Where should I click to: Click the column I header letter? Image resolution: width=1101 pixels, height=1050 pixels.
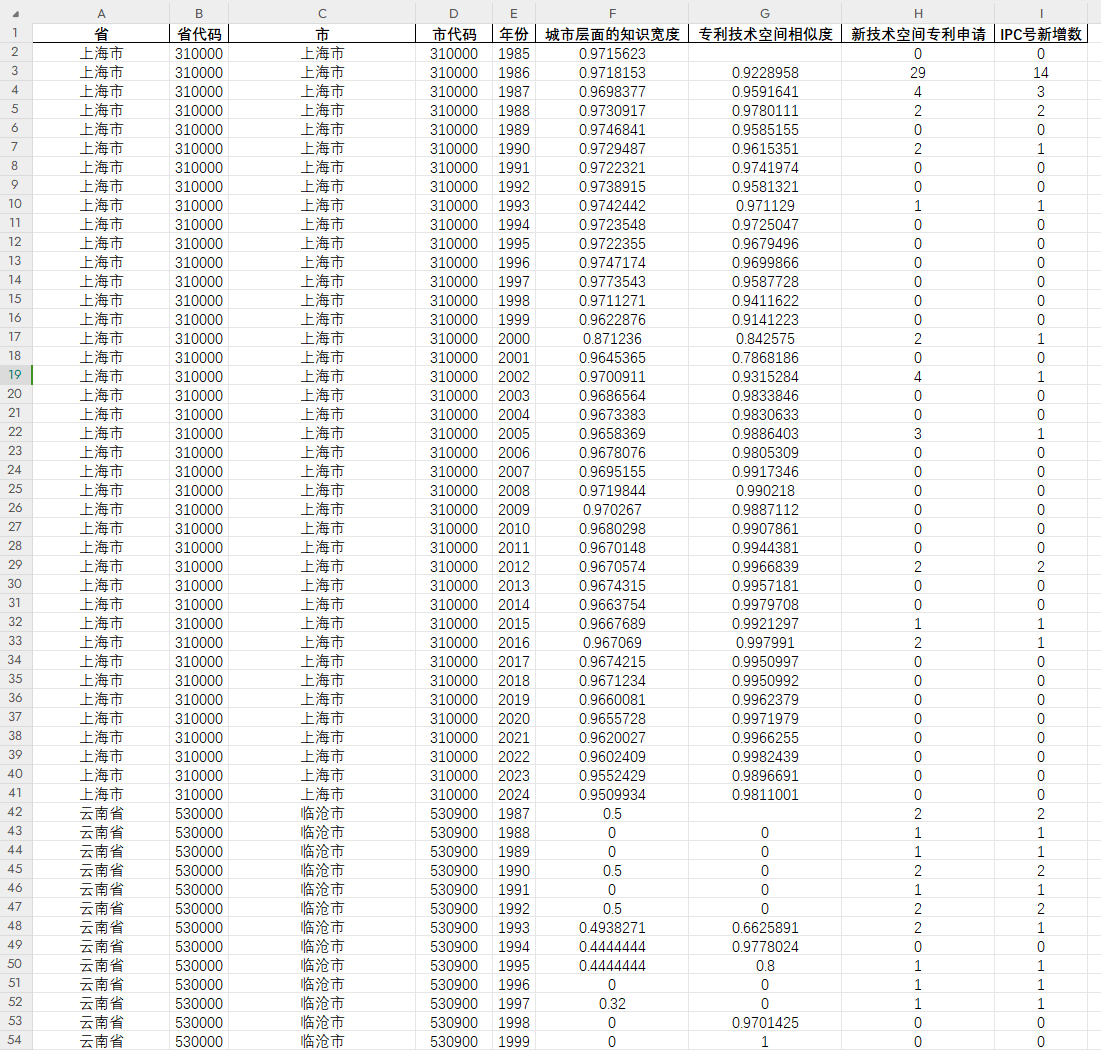(x=1041, y=13)
